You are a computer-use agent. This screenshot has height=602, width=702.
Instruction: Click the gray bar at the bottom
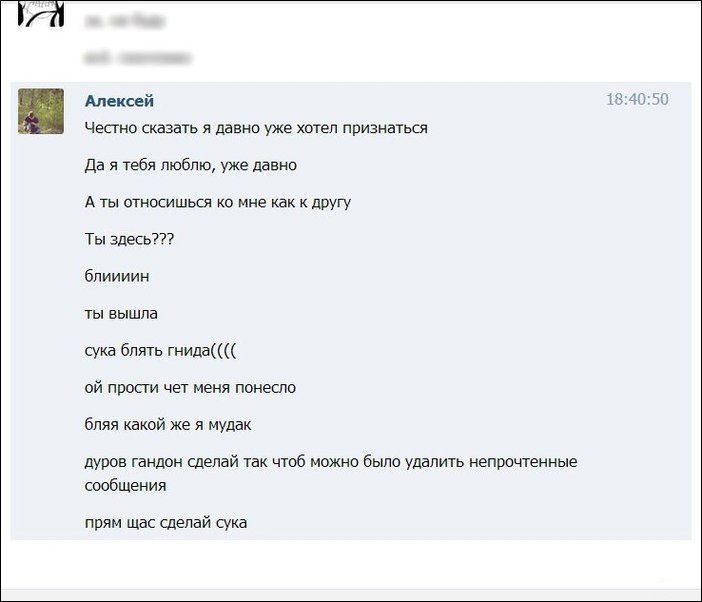click(351, 596)
